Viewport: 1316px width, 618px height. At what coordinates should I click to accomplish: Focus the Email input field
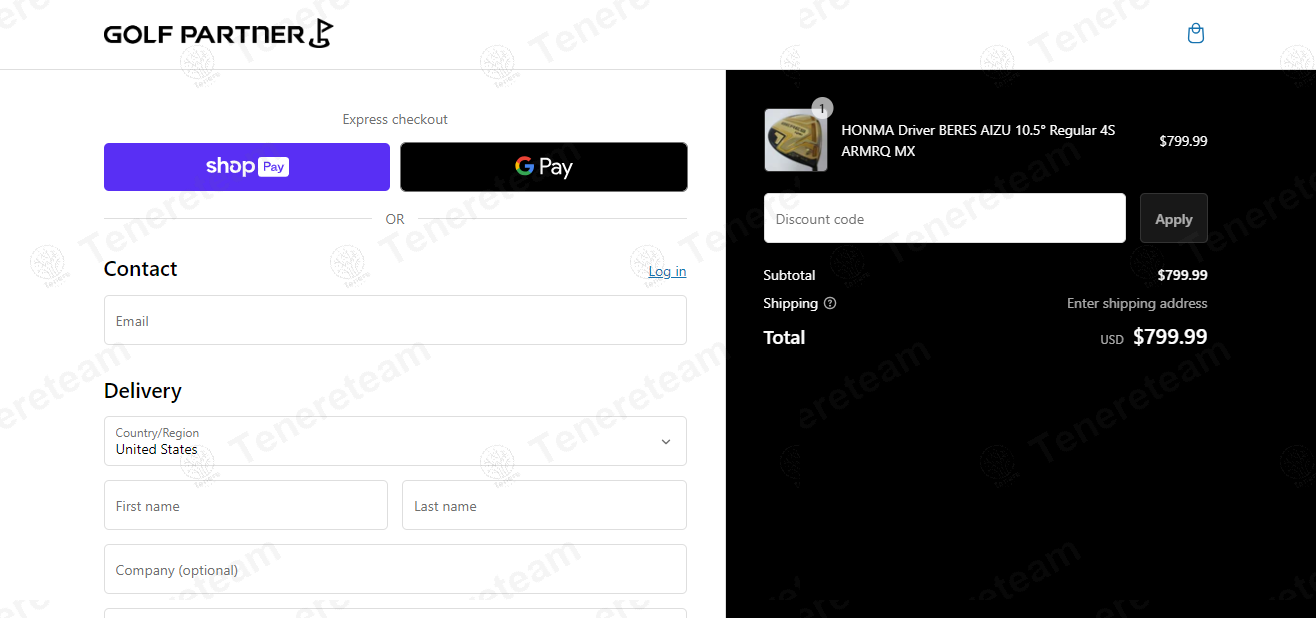point(395,320)
